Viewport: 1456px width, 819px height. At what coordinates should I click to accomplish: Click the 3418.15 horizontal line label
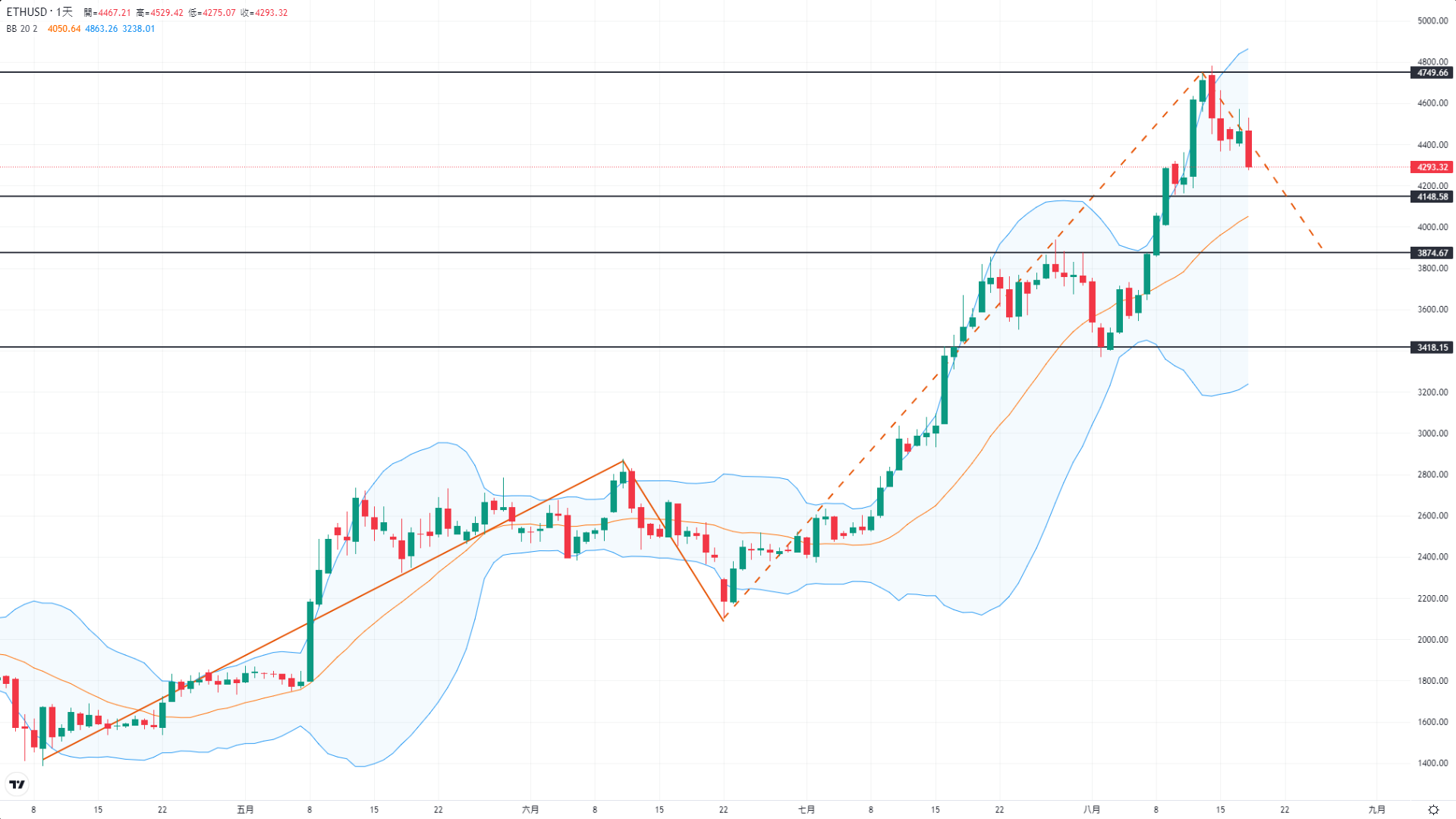pyautogui.click(x=1432, y=348)
